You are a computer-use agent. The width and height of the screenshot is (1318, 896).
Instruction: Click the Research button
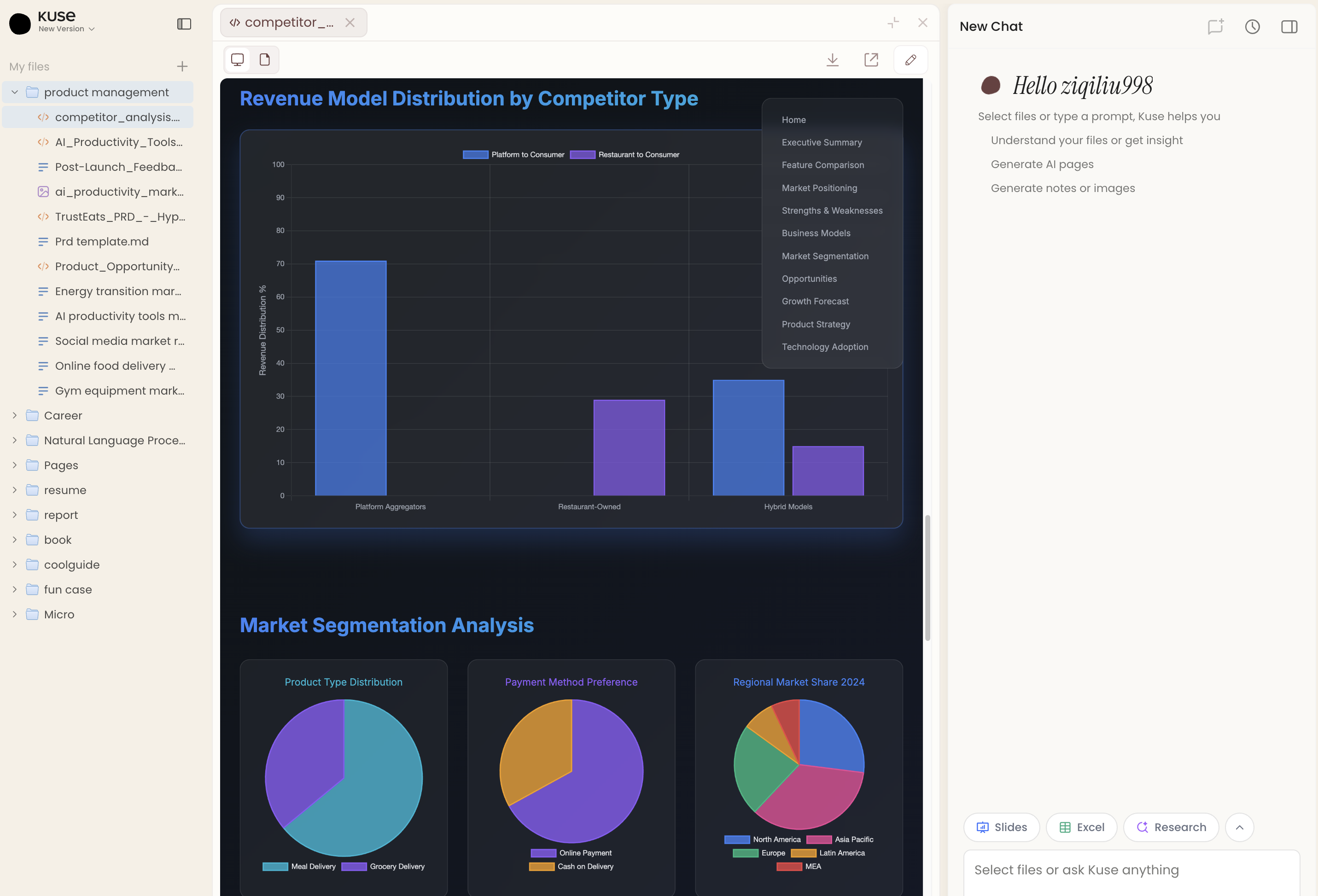click(x=1171, y=827)
